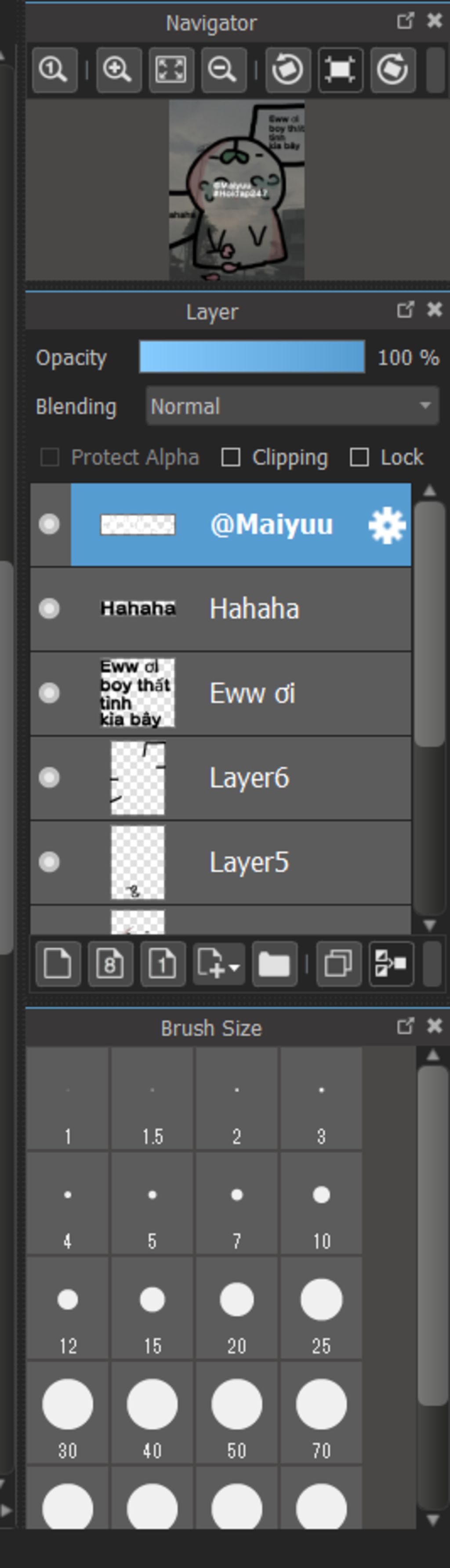Zoom in using Navigator plus magnifier

[118, 70]
